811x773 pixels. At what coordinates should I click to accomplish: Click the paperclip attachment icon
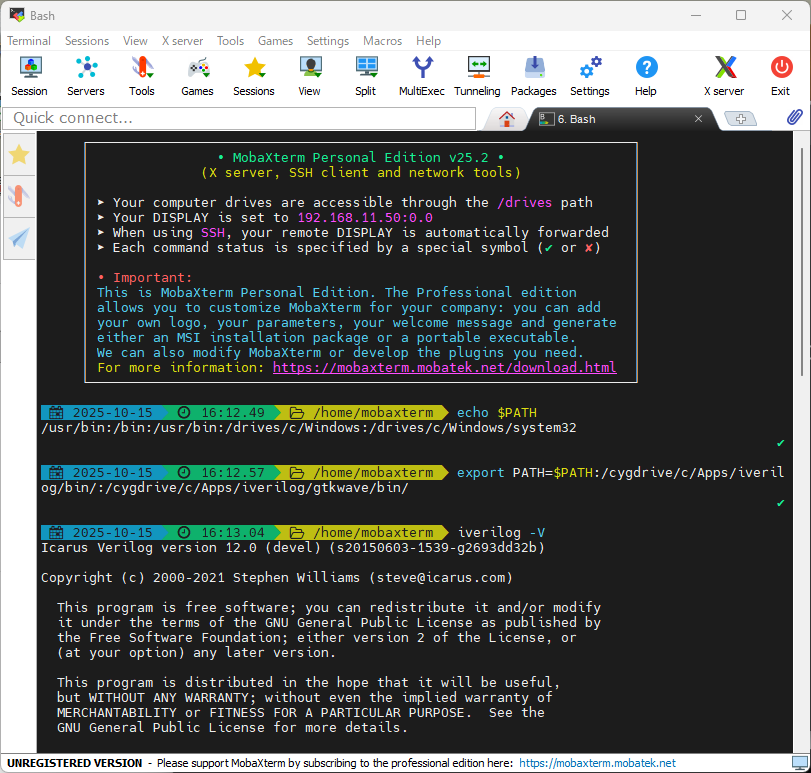795,118
